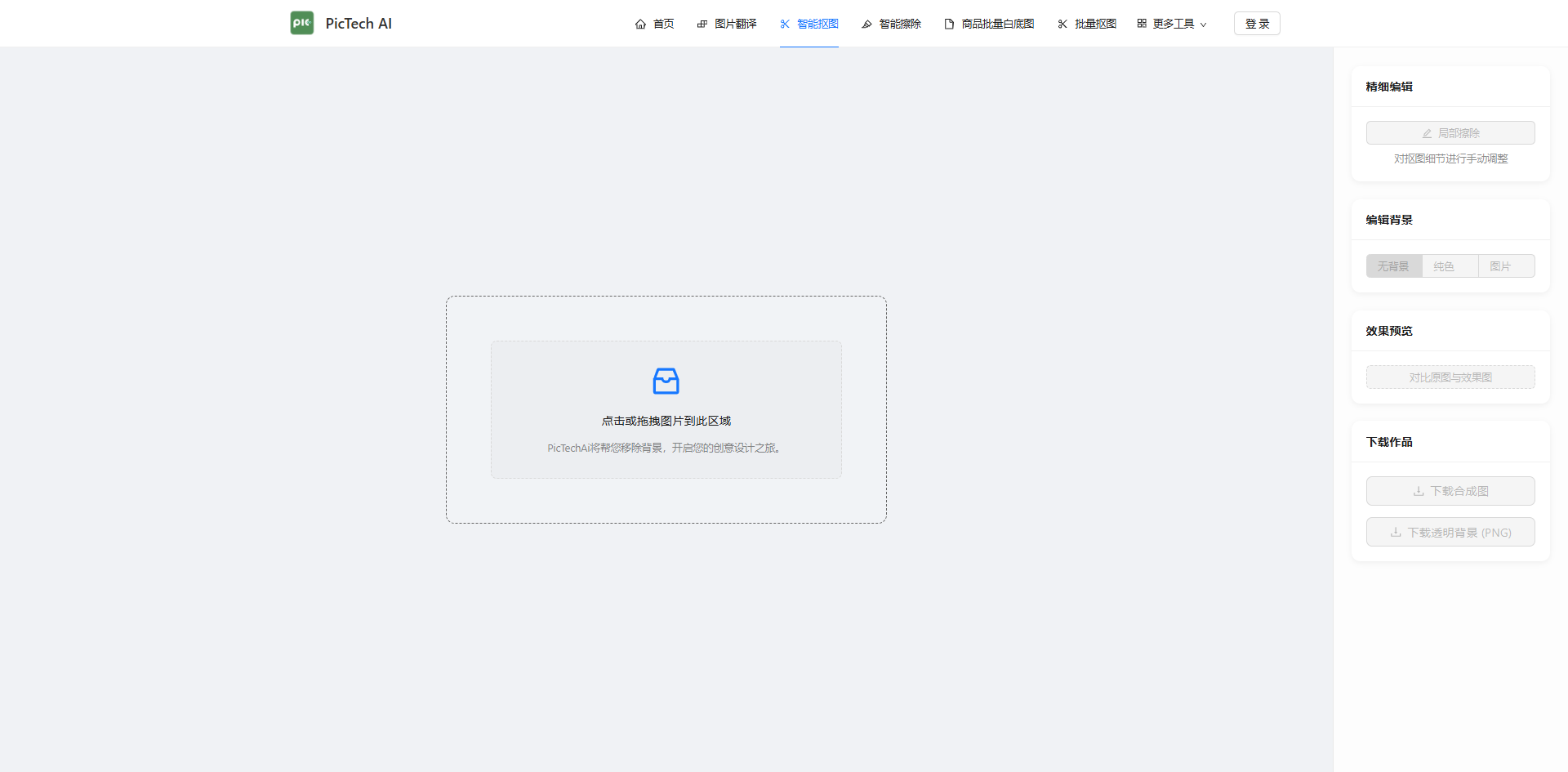
Task: Click the 下载合成图 download button
Action: tap(1450, 491)
